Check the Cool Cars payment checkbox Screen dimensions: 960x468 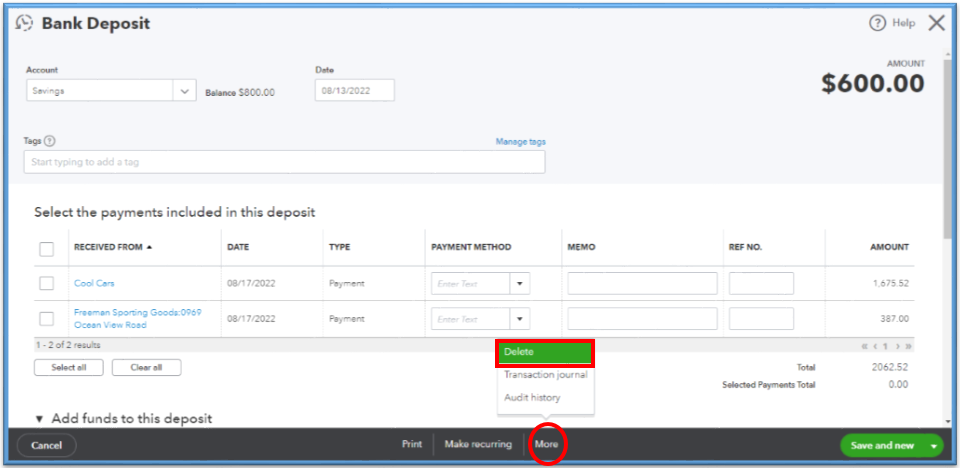tap(47, 283)
